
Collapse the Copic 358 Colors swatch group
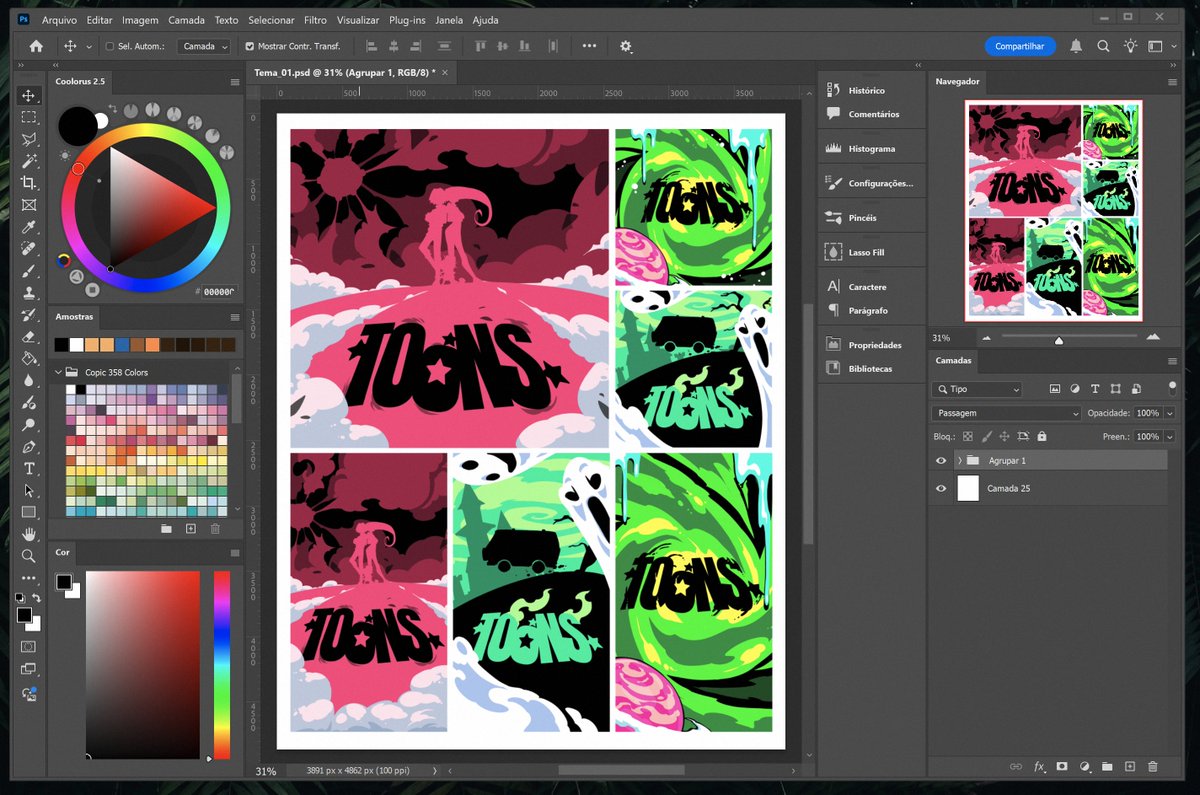tap(59, 372)
